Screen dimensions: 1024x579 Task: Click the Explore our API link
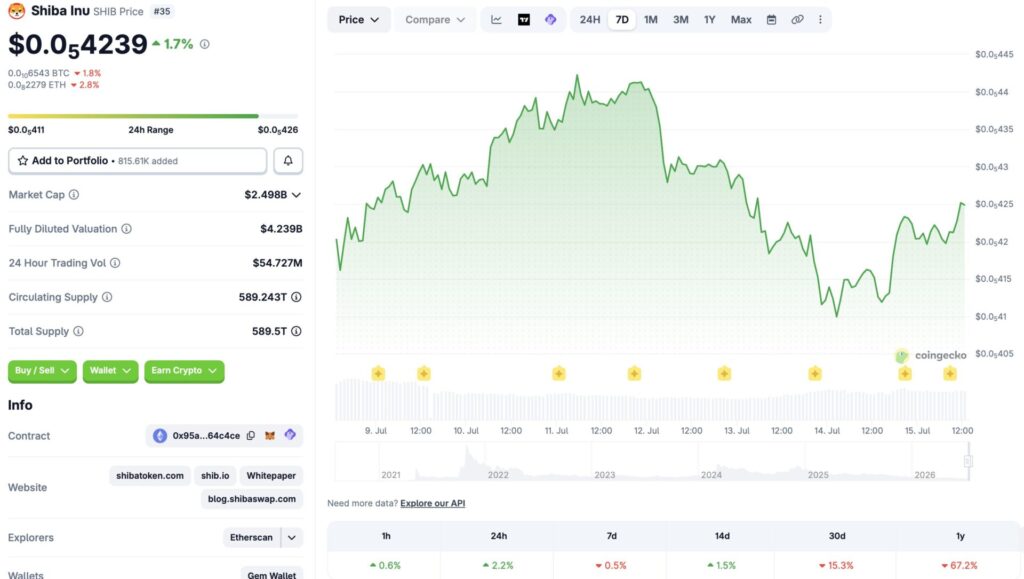tap(432, 503)
